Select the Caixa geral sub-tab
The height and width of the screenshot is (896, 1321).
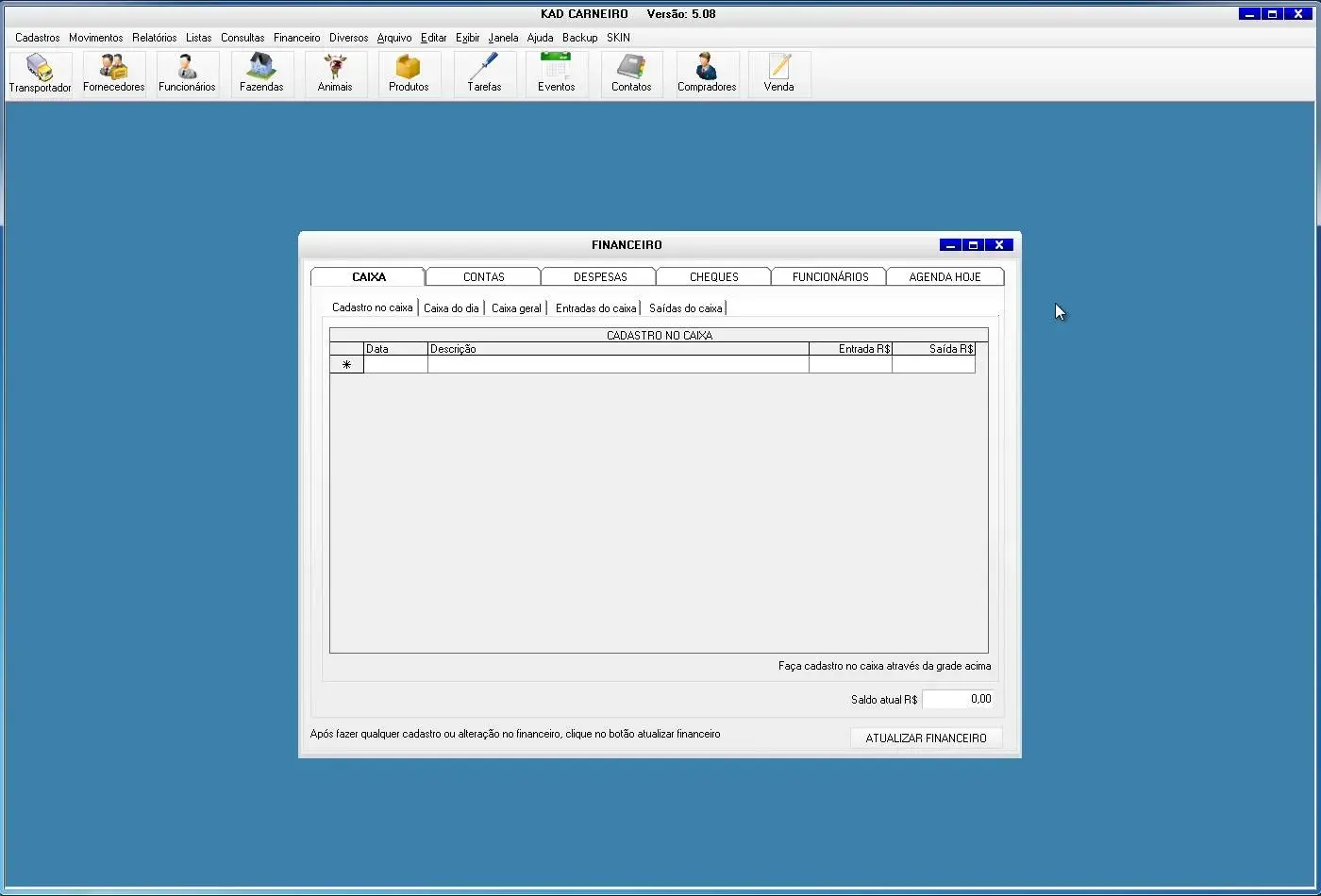coord(516,308)
